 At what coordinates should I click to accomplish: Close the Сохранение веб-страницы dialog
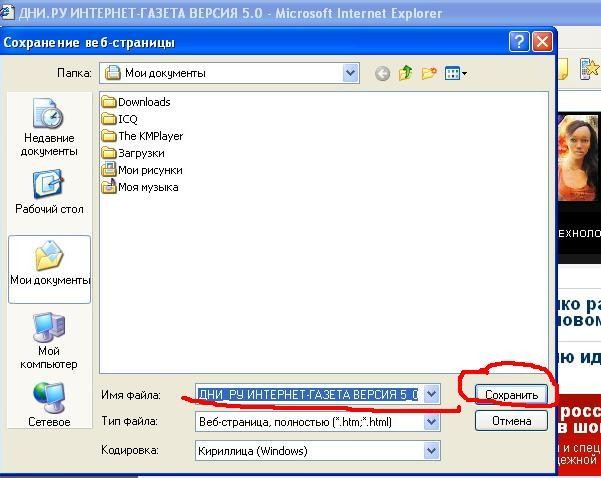pyautogui.click(x=542, y=41)
